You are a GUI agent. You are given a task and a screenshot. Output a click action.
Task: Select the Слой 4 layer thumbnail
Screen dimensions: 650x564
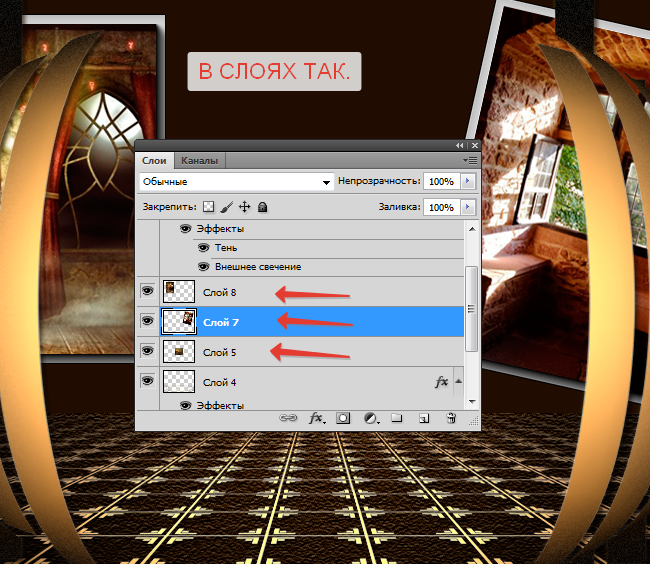(179, 381)
